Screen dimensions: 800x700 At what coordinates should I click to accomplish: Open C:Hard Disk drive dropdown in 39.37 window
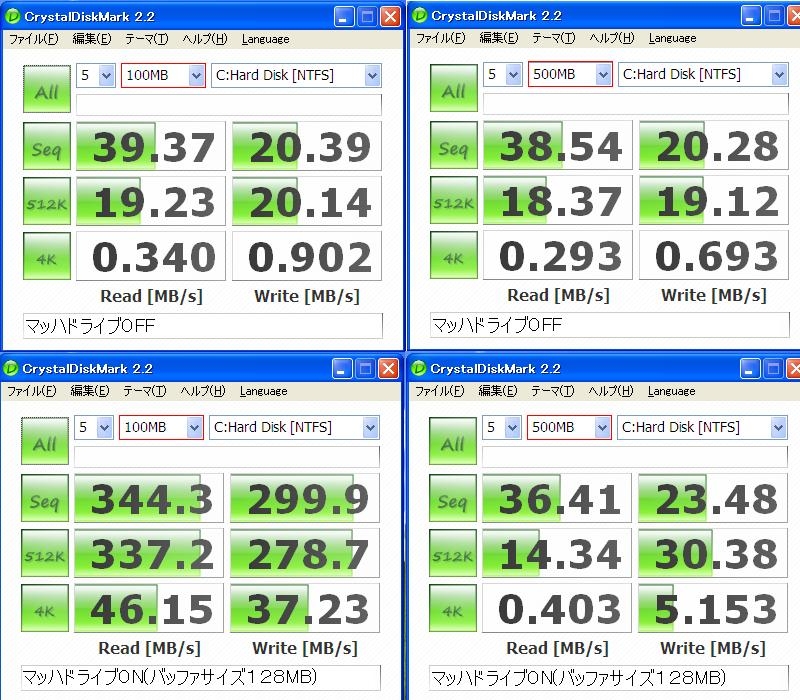(x=296, y=76)
